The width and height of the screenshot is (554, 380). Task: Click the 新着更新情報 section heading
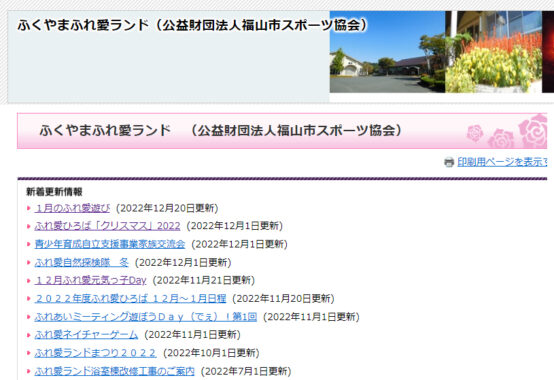tap(54, 192)
